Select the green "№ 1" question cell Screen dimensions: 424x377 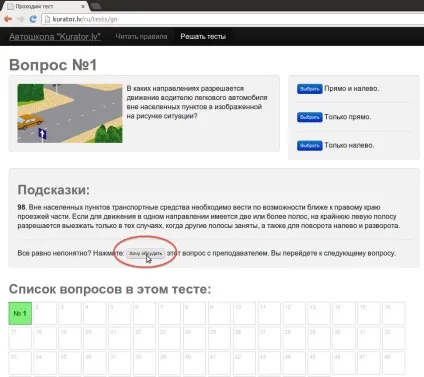point(20,313)
